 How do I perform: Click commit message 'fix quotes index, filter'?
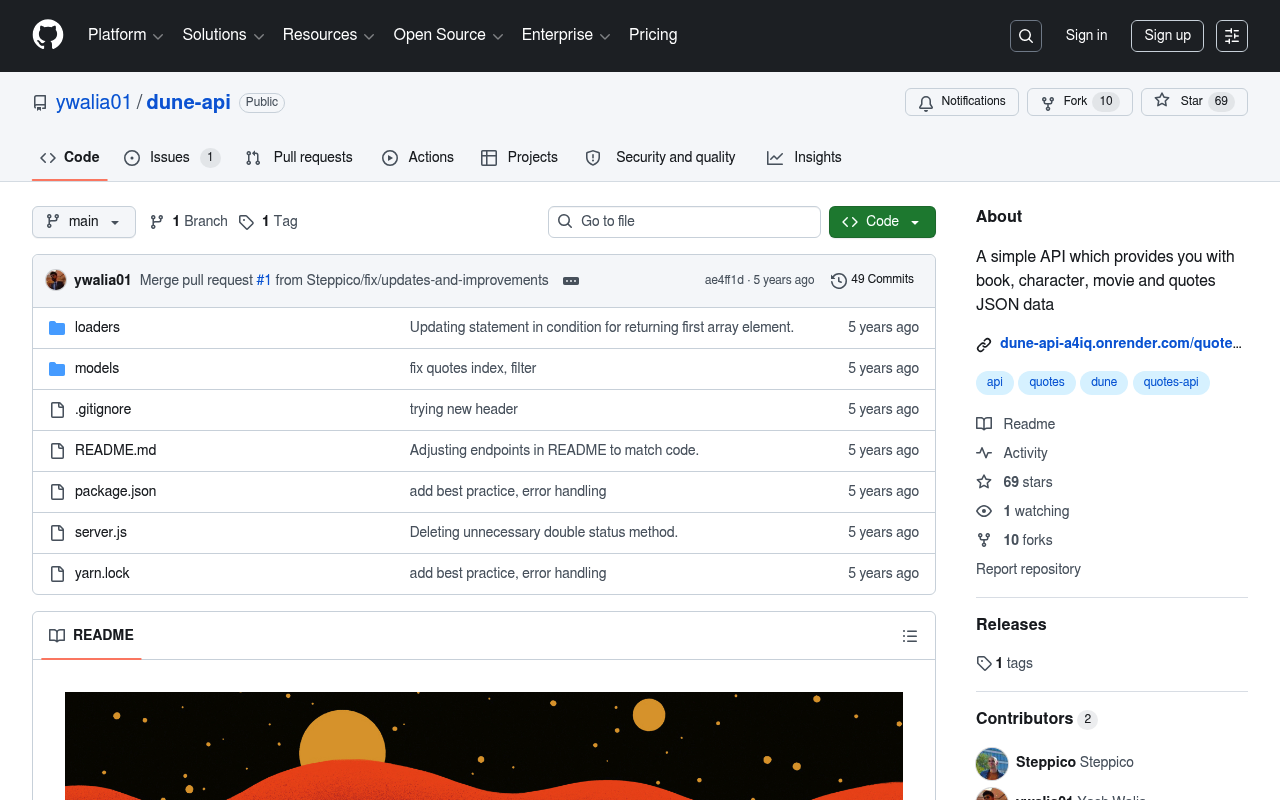click(x=473, y=368)
